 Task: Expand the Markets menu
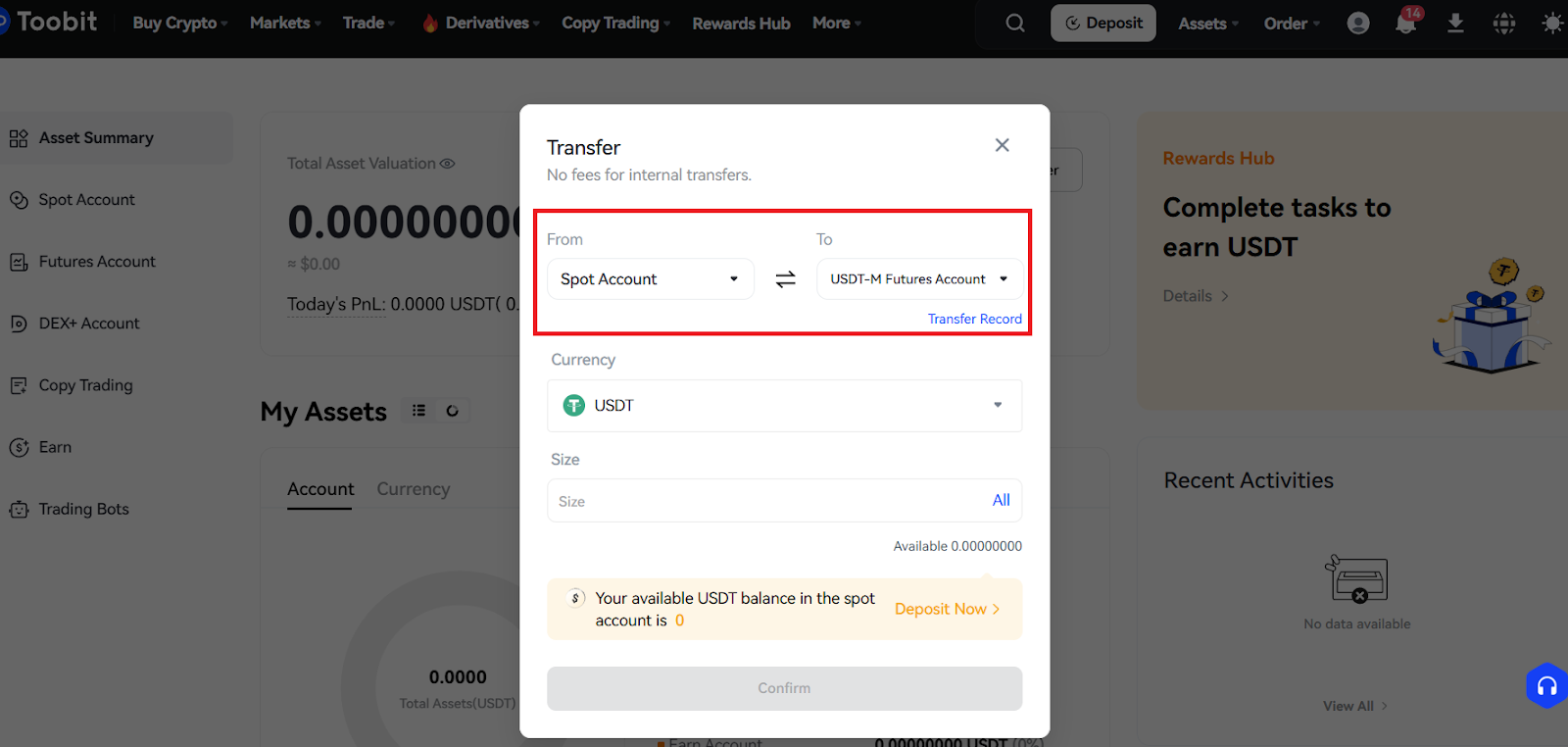pyautogui.click(x=285, y=23)
